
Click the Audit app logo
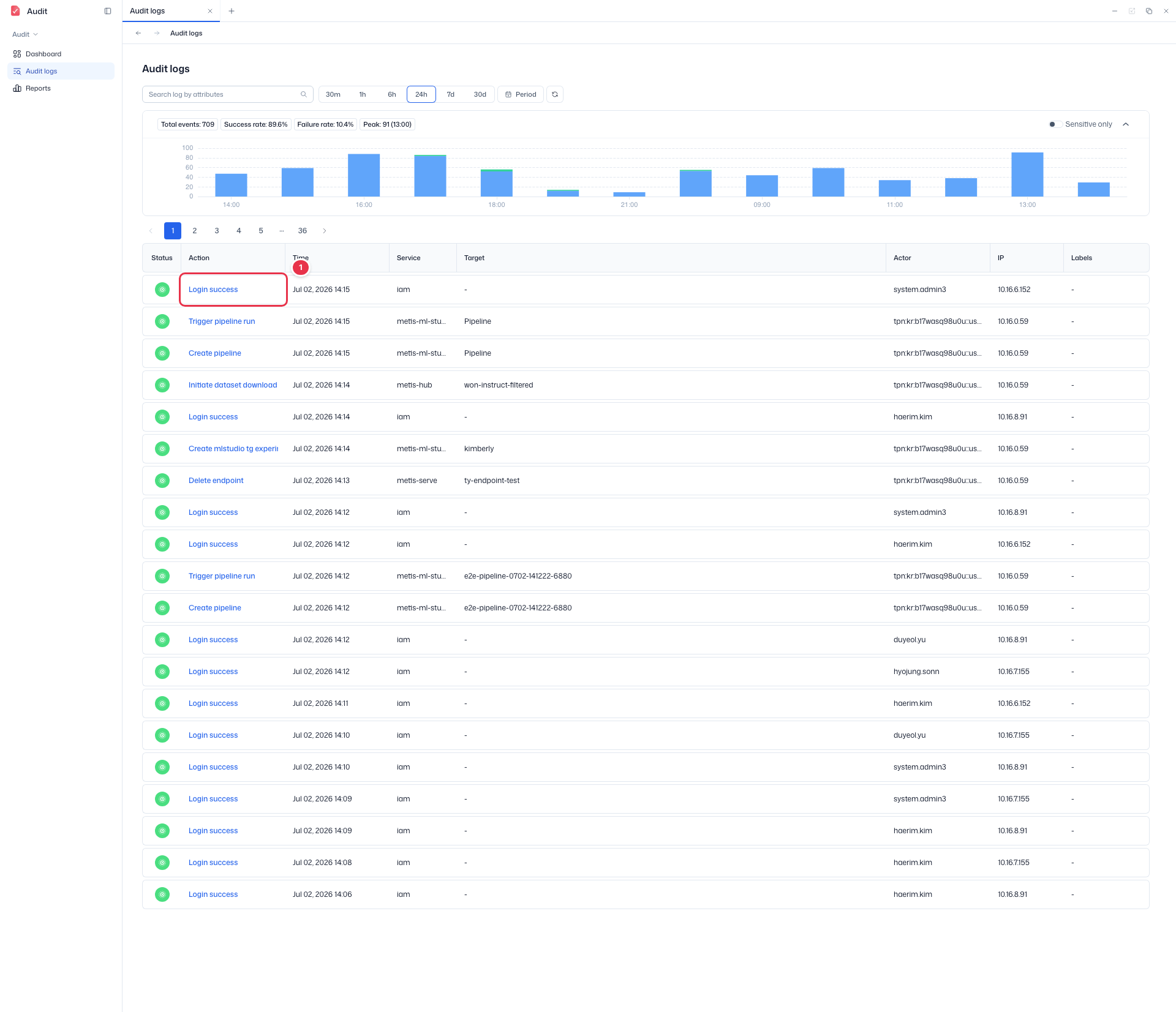(15, 11)
